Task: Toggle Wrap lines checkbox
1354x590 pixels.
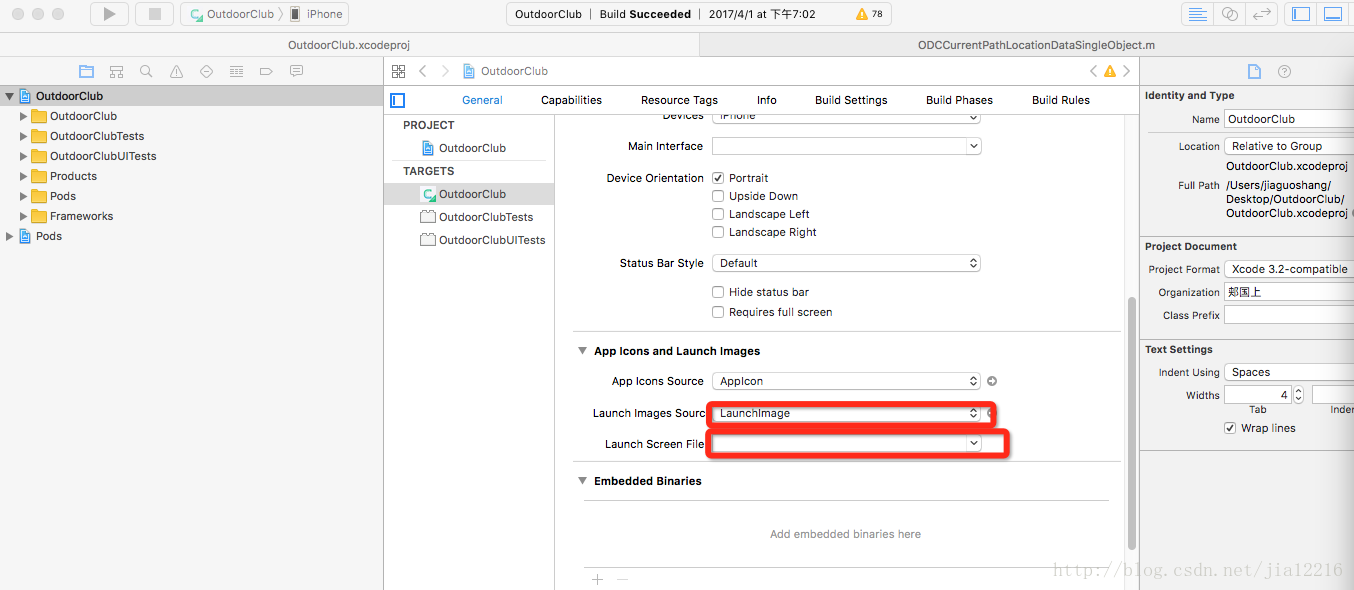Action: [1230, 428]
